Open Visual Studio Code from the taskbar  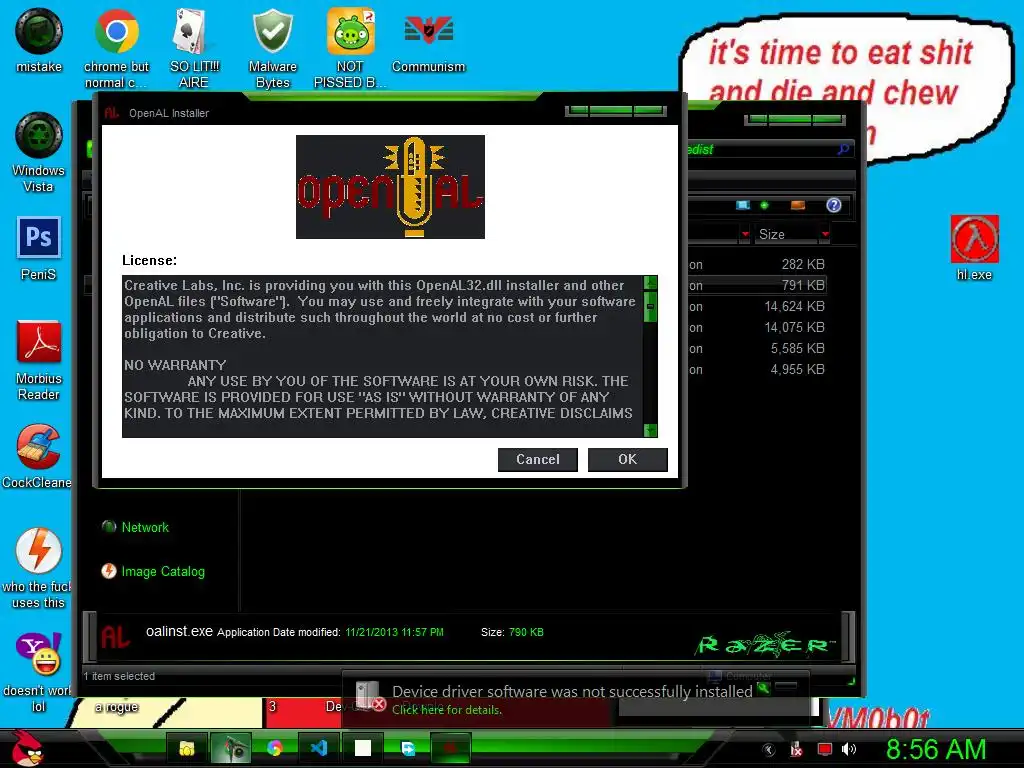point(319,748)
